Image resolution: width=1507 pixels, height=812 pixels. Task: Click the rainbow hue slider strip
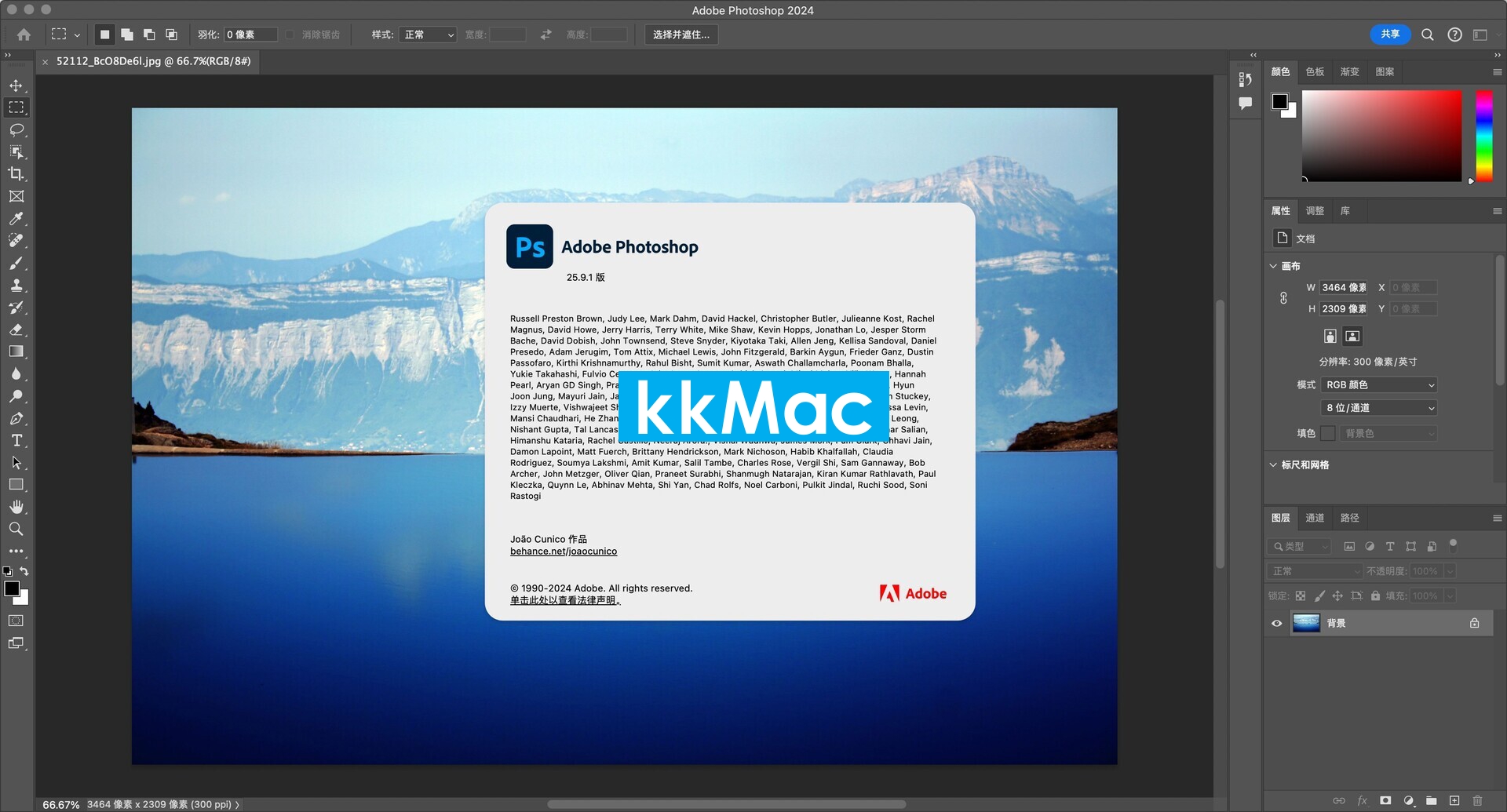[1483, 136]
